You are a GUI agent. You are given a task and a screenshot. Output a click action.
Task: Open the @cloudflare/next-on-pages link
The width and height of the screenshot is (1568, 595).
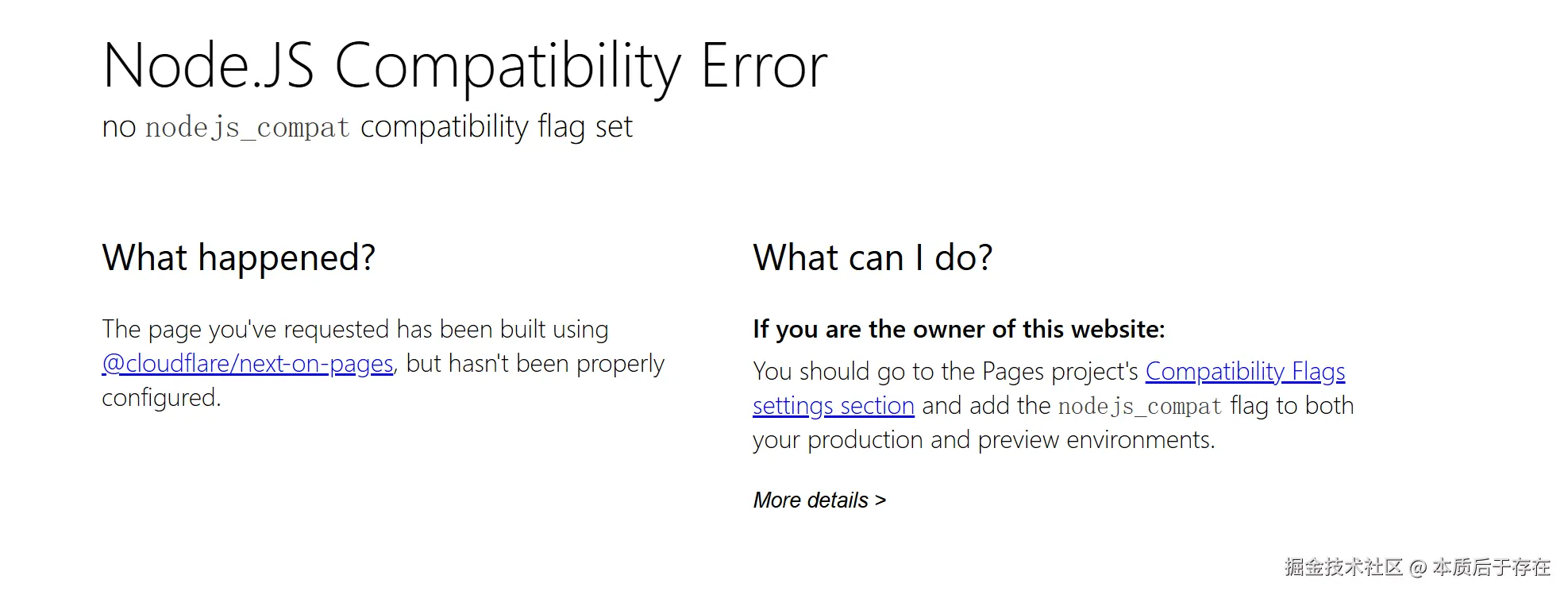pos(248,364)
